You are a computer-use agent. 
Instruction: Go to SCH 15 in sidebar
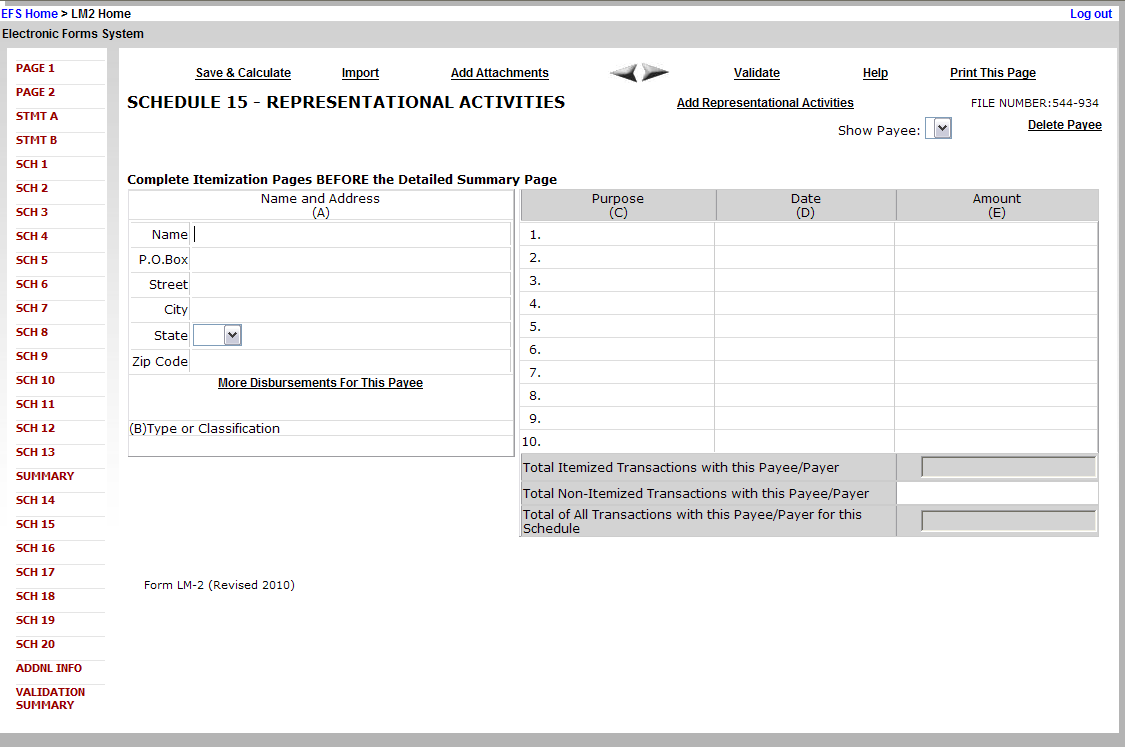(36, 524)
